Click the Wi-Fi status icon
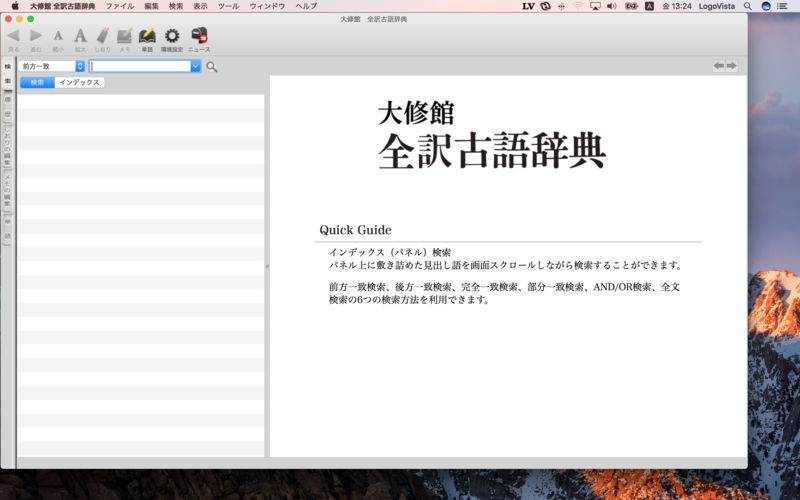Viewport: 800px width, 500px height. [578, 6]
